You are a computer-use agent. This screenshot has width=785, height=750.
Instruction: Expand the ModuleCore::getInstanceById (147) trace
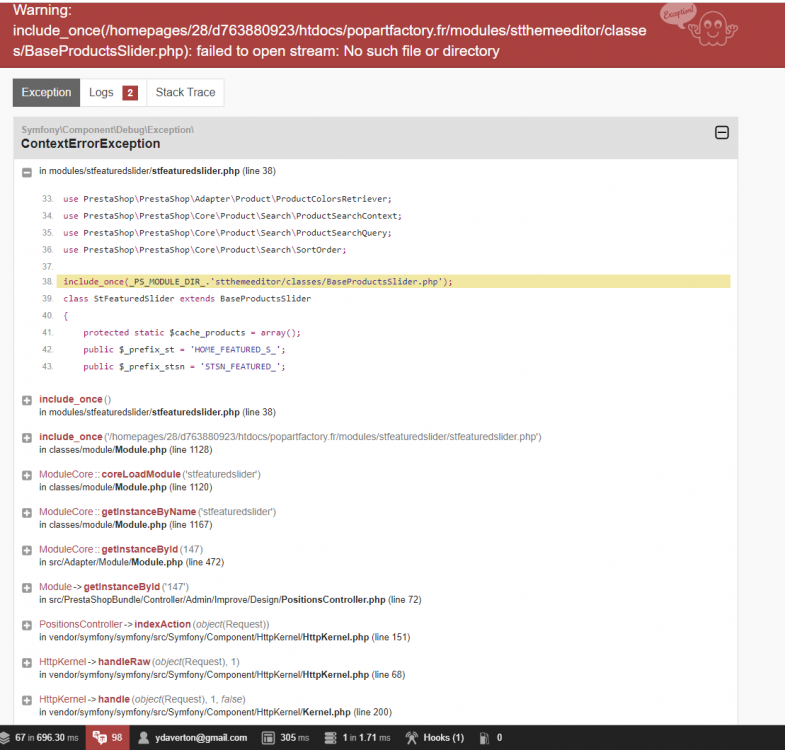coord(27,550)
